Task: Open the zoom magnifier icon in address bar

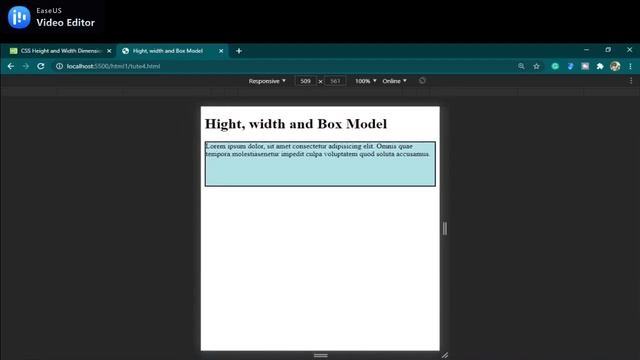Action: coord(521,66)
